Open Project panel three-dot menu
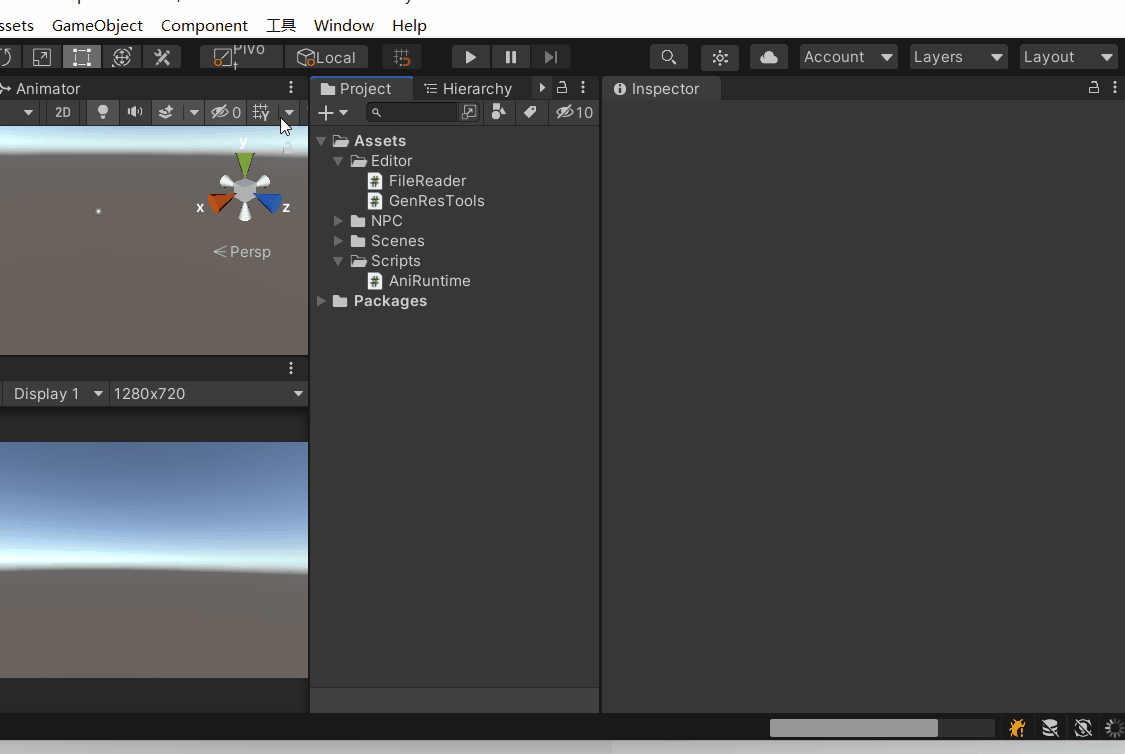The height and width of the screenshot is (754, 1125). click(x=583, y=88)
